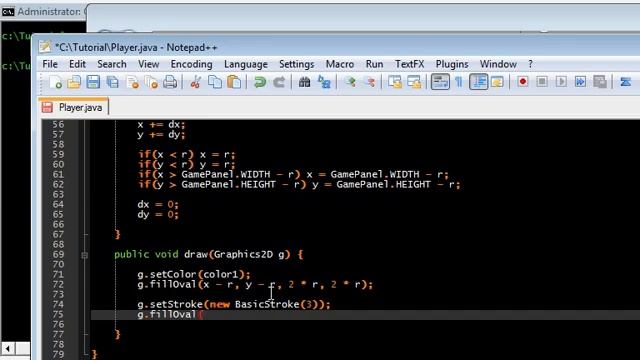This screenshot has width=640, height=360.
Task: Click the Synchronize Vertical Scrolling icon
Action: 395,82
